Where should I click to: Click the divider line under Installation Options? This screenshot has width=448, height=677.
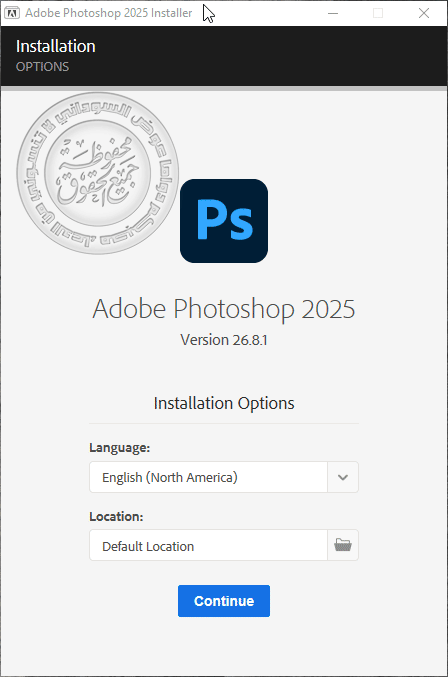point(224,424)
